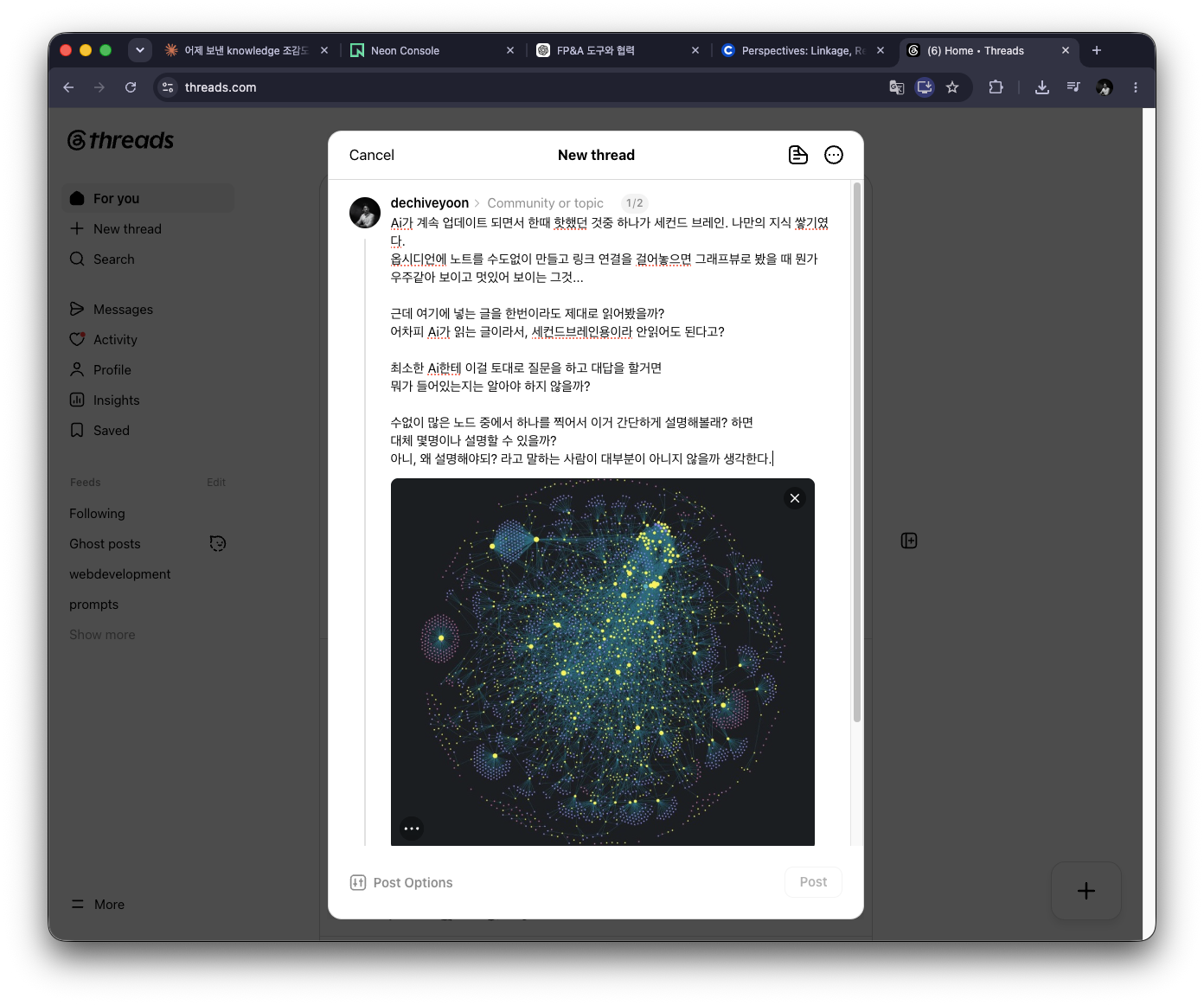Close the Neon Console tab
The width and height of the screenshot is (1204, 1005).
pyautogui.click(x=510, y=50)
